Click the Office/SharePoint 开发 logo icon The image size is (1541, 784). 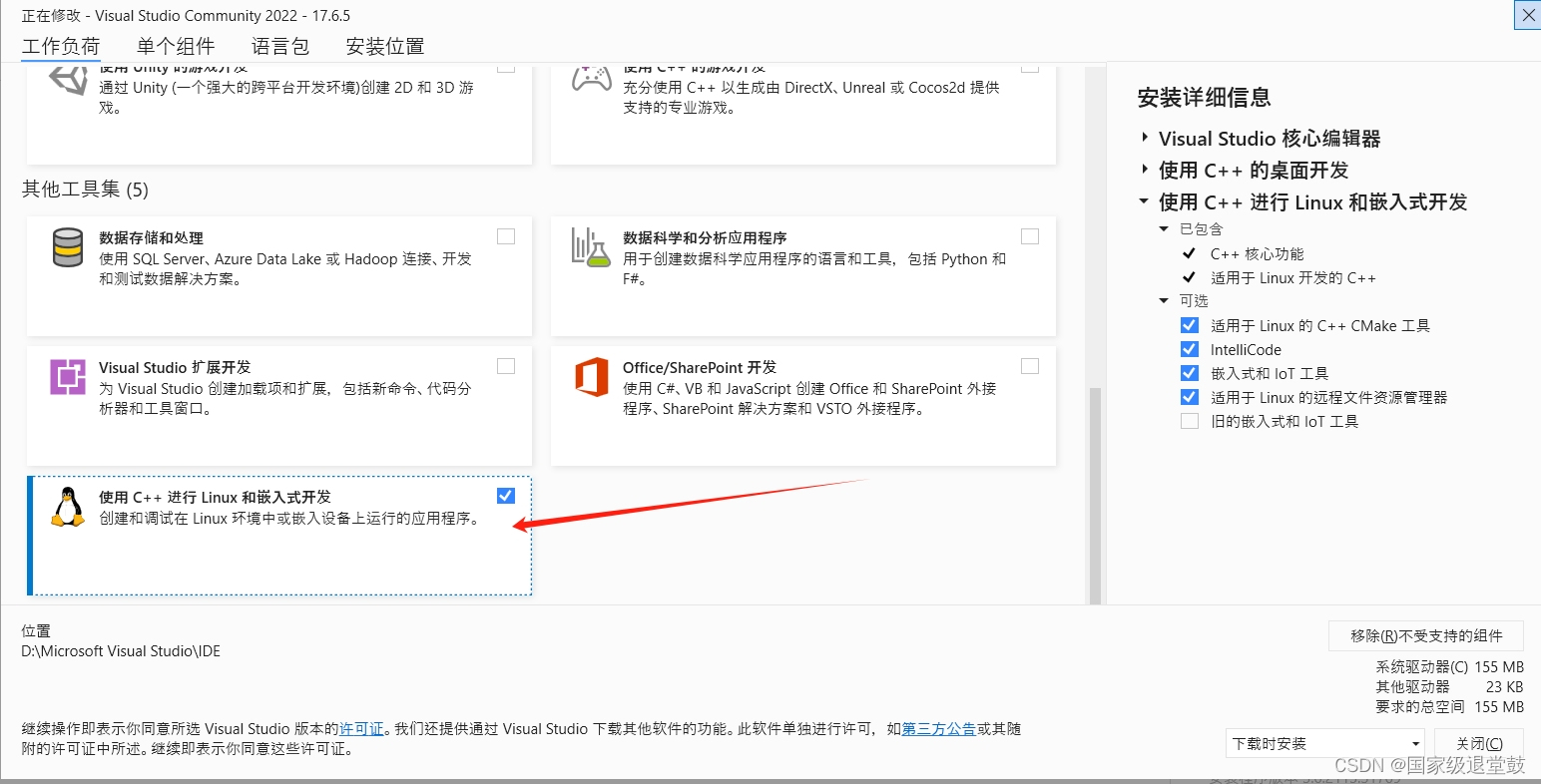point(591,377)
